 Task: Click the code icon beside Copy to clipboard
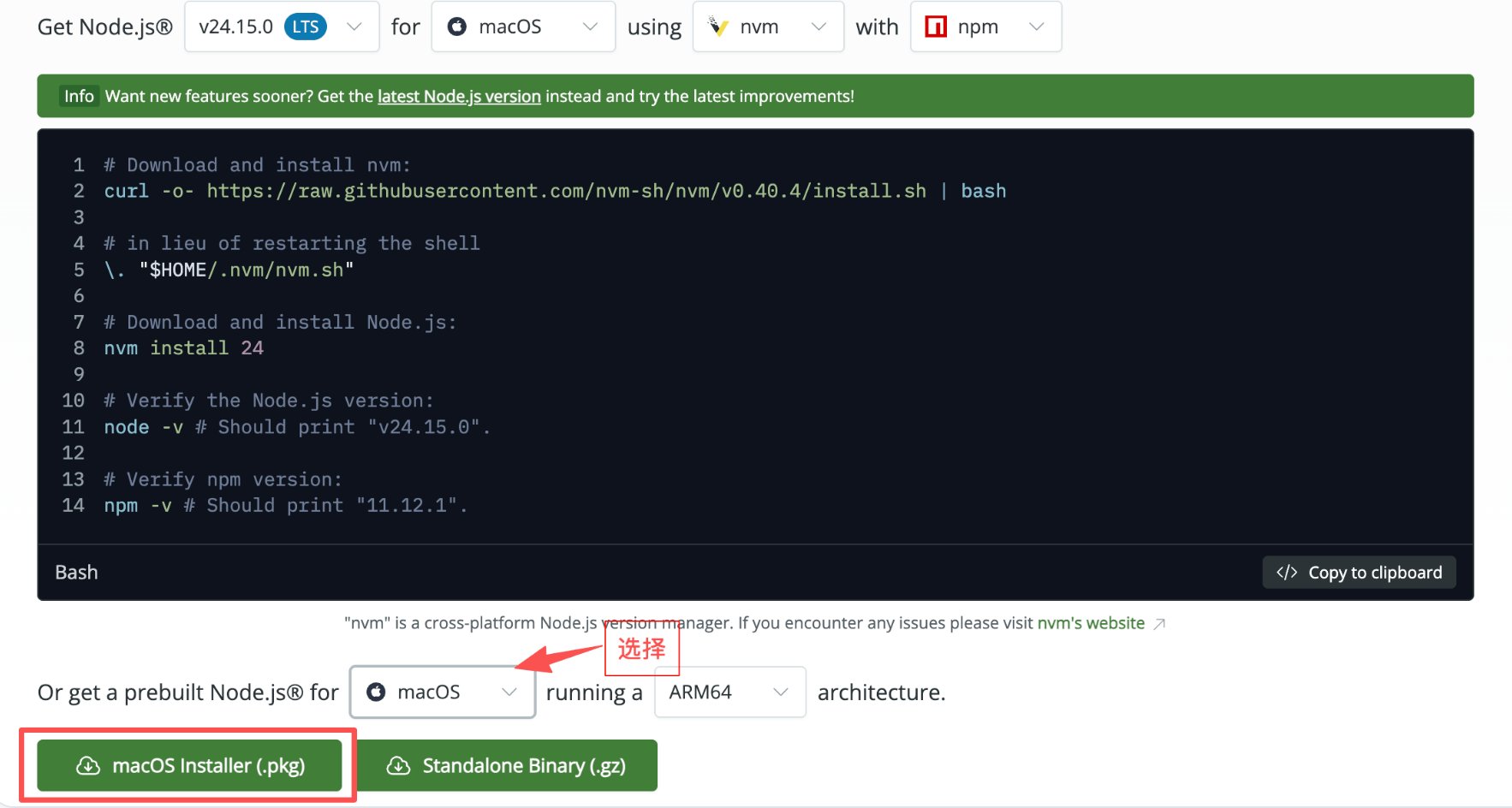[1287, 572]
